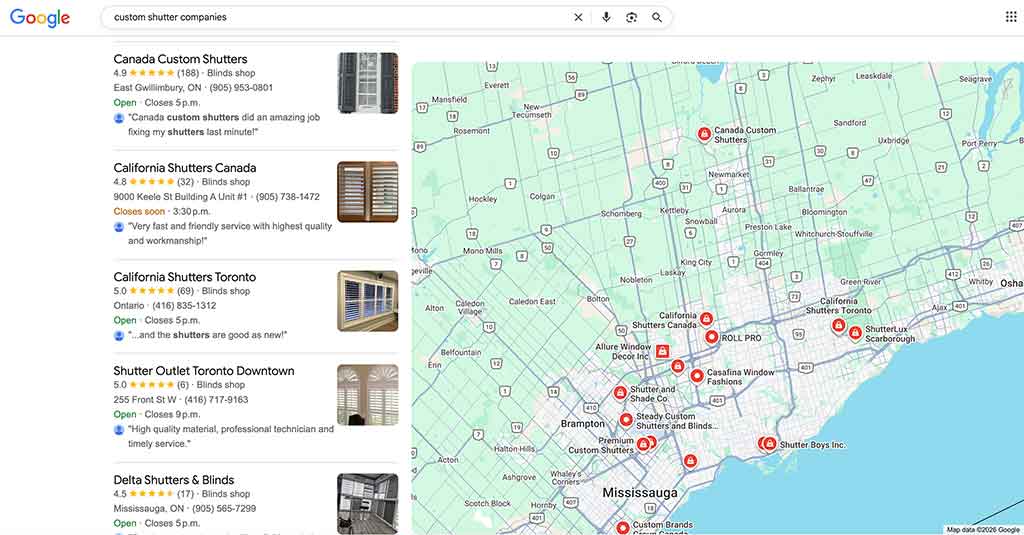View Shutter Outlet Toronto Downtown photo thumbnail
Image resolution: width=1024 pixels, height=535 pixels.
click(x=368, y=395)
